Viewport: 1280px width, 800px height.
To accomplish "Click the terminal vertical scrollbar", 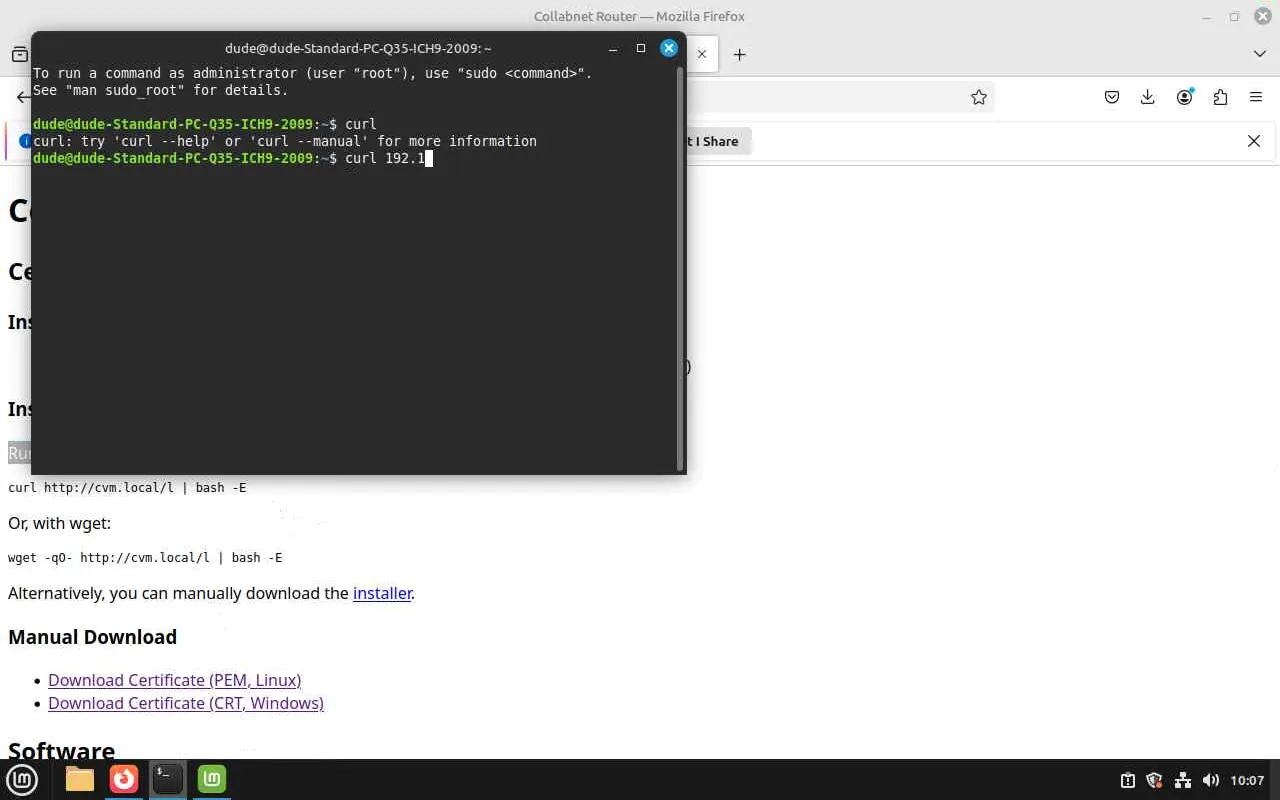I will [x=681, y=268].
